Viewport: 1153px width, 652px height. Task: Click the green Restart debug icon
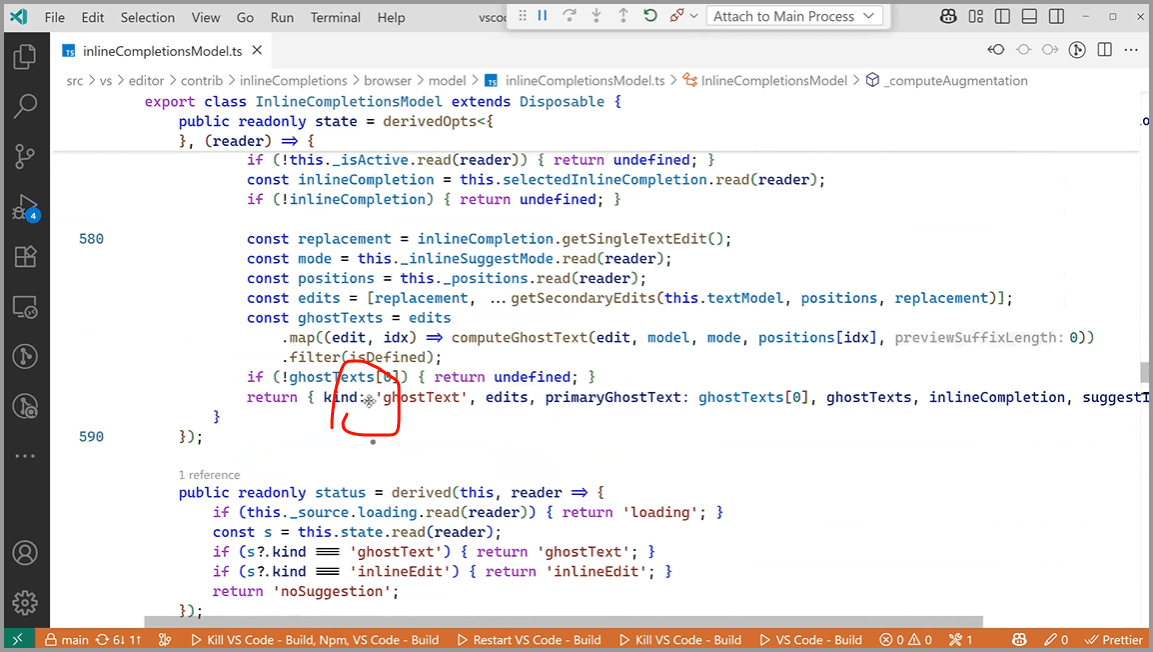(x=650, y=16)
